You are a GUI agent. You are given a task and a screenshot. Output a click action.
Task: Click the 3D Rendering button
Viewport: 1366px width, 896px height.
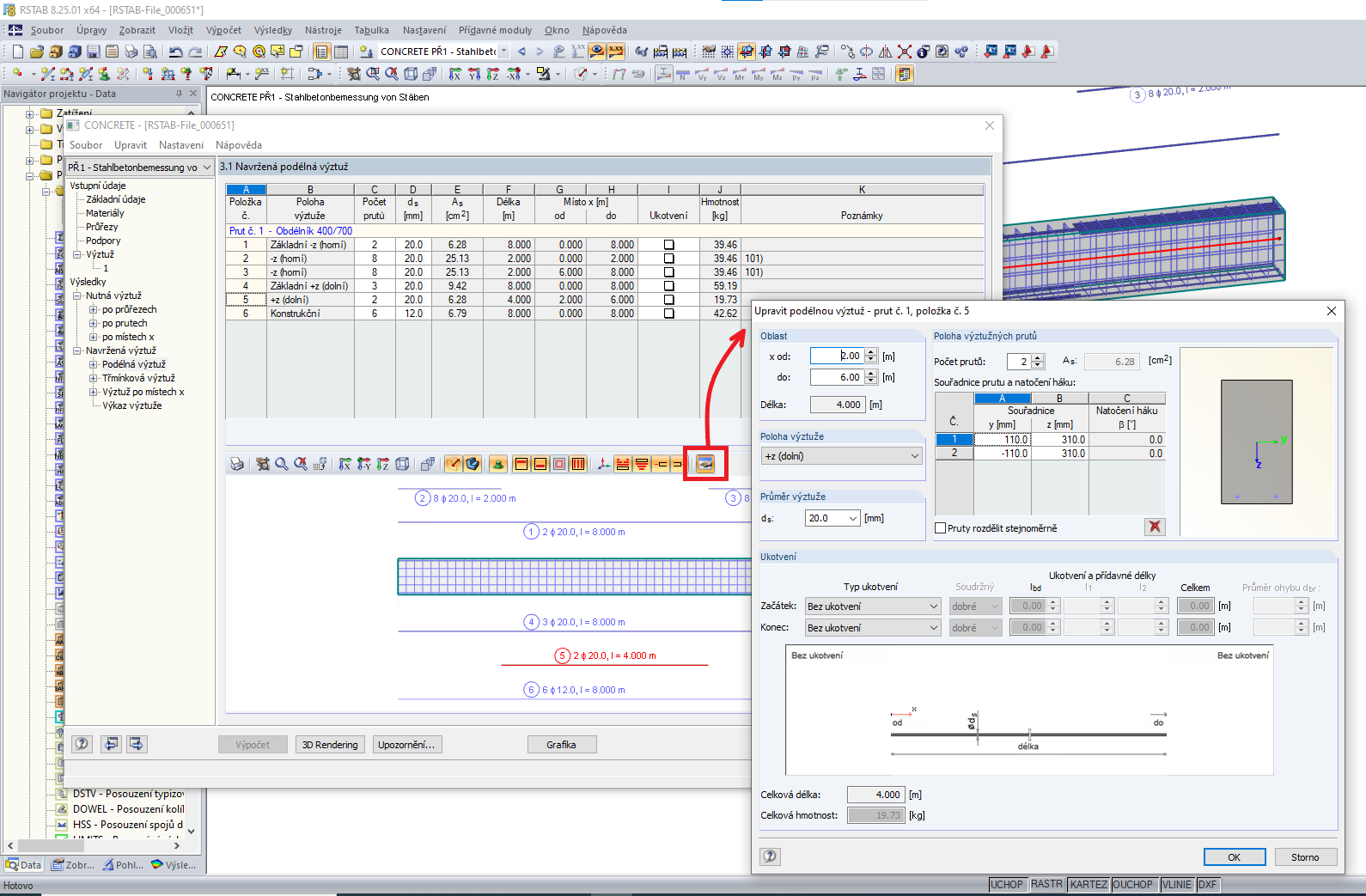click(x=330, y=745)
